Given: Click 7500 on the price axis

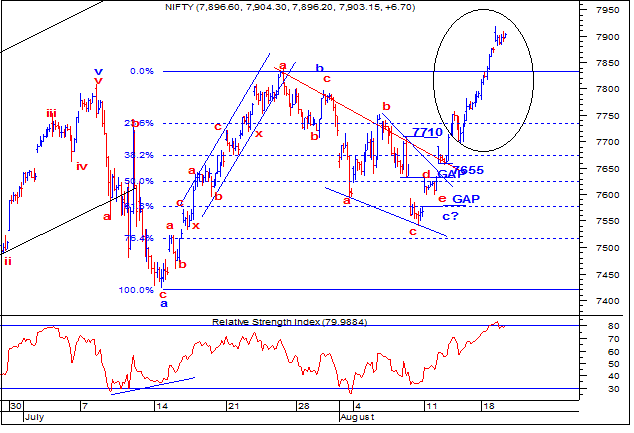Looking at the screenshot, I should (x=608, y=248).
